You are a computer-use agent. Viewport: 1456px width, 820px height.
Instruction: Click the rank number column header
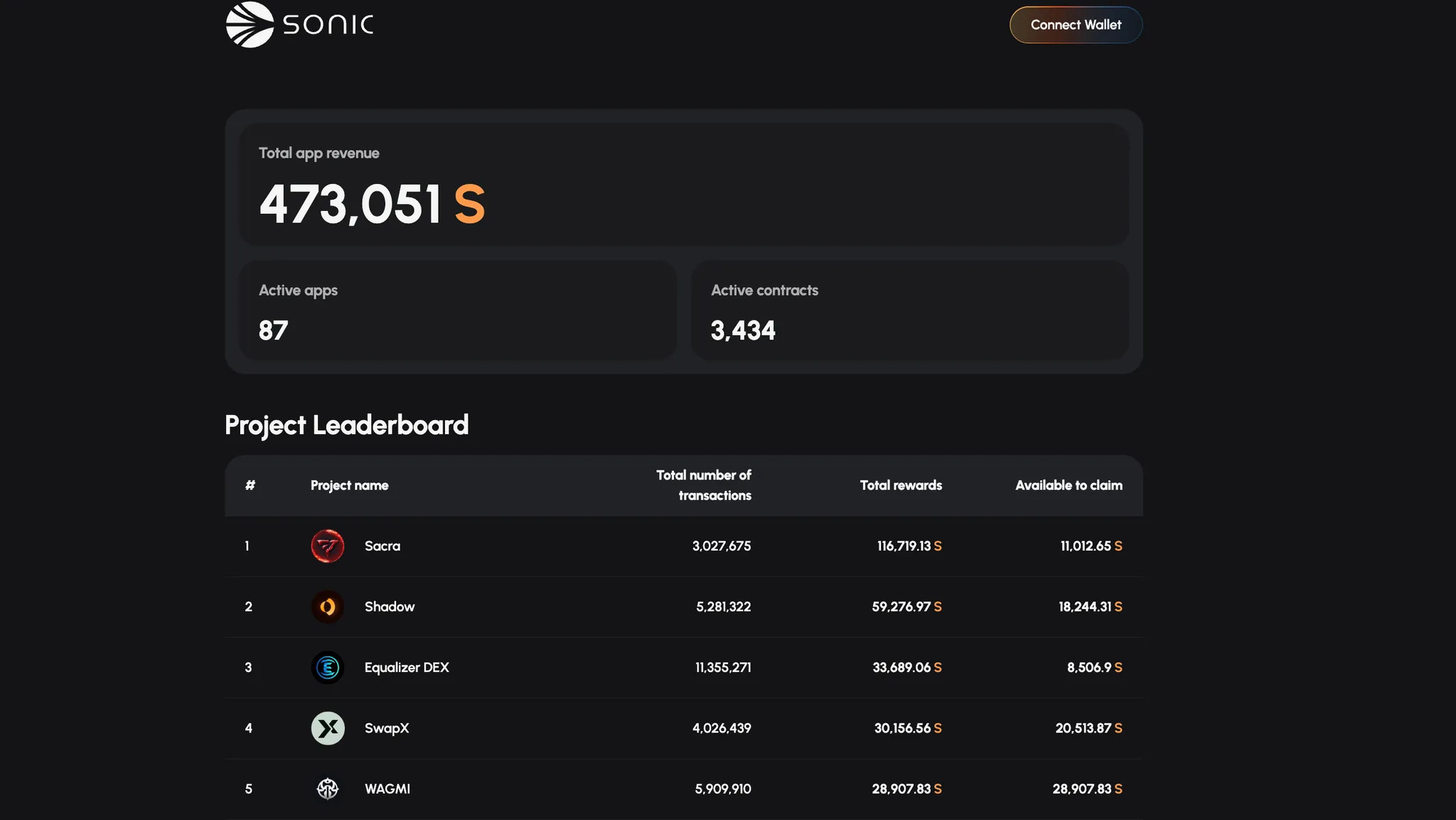[250, 485]
